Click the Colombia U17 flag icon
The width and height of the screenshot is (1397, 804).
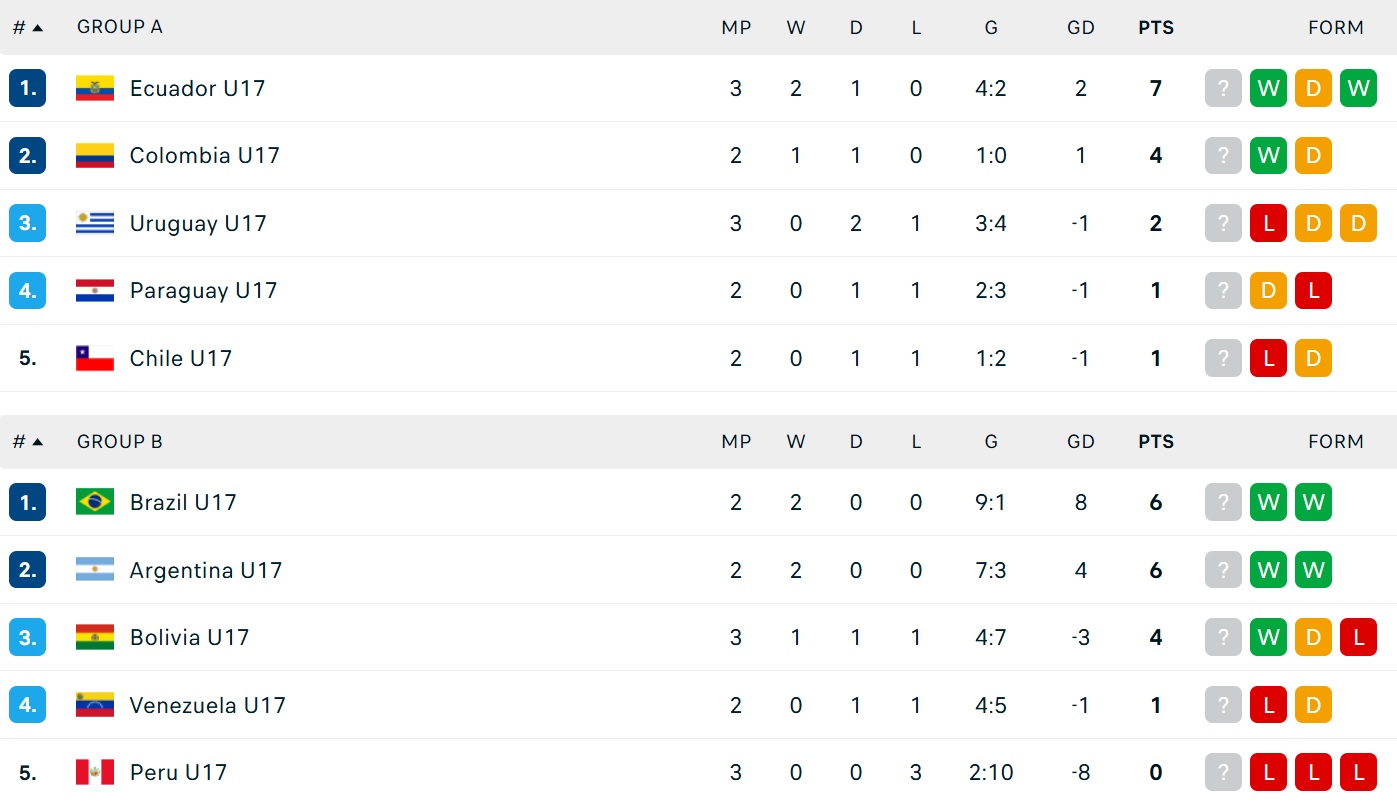coord(95,156)
